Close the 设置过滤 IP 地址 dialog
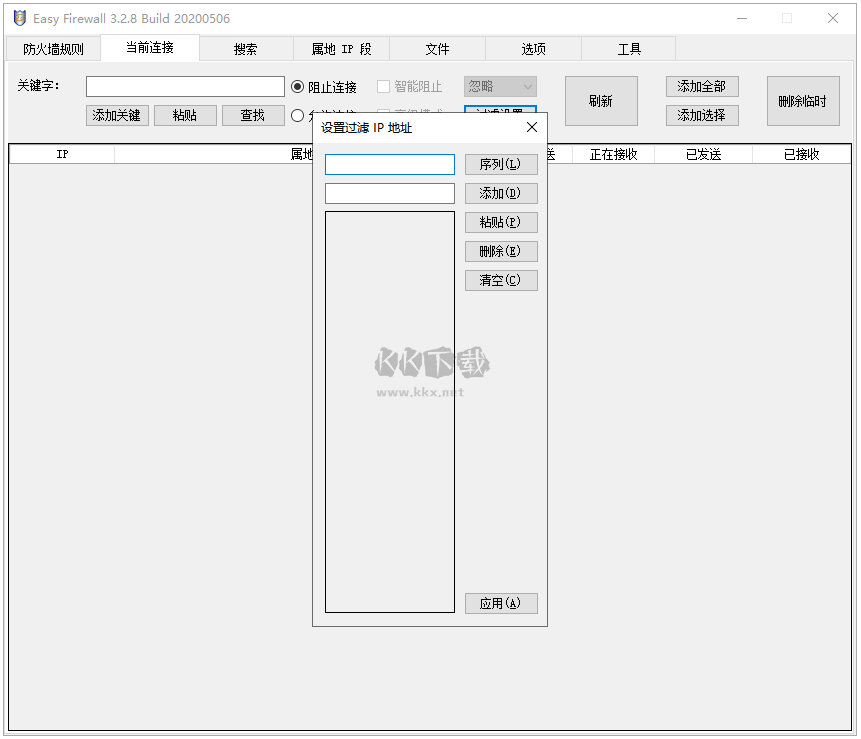 [531, 127]
